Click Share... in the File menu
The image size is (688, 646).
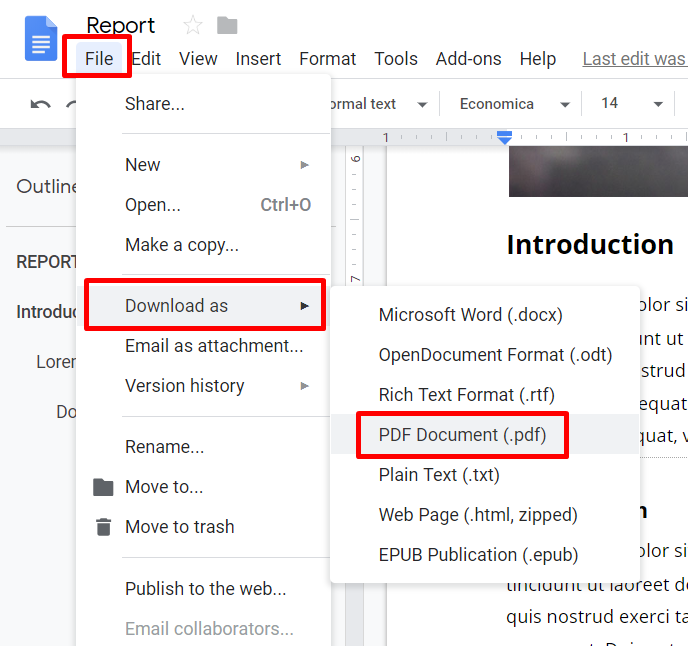tap(154, 104)
